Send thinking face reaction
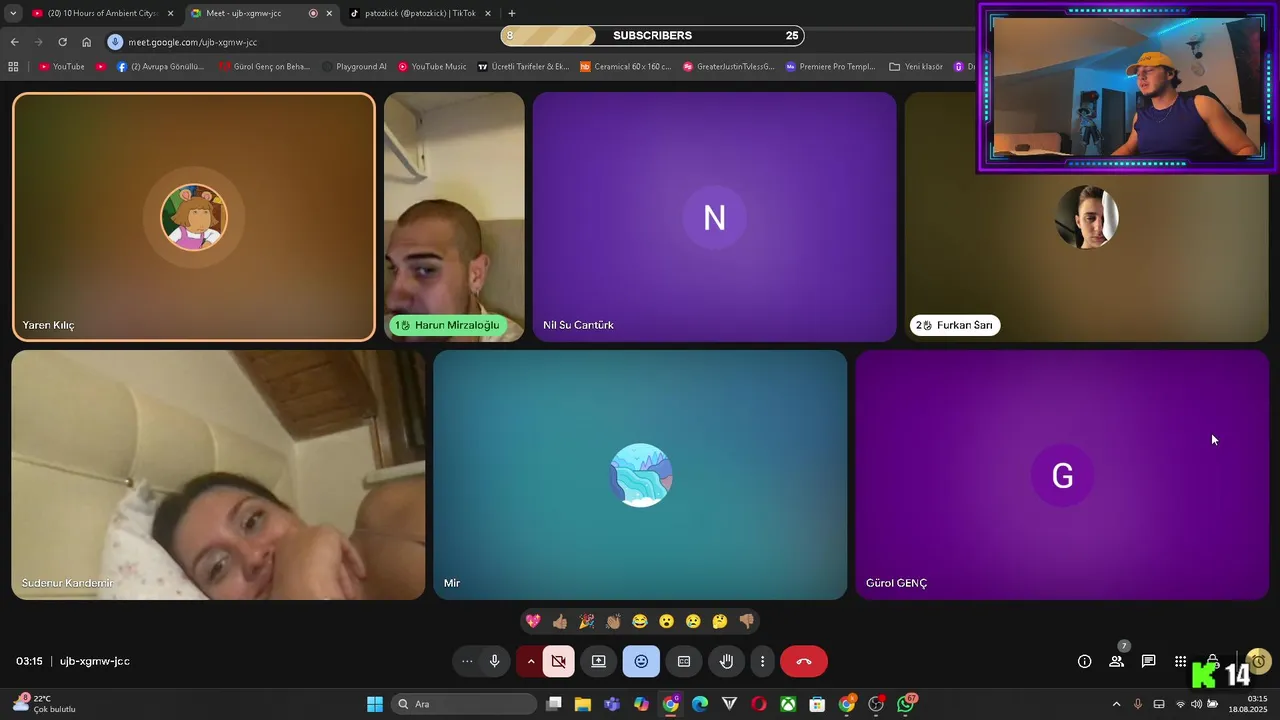 click(x=720, y=621)
